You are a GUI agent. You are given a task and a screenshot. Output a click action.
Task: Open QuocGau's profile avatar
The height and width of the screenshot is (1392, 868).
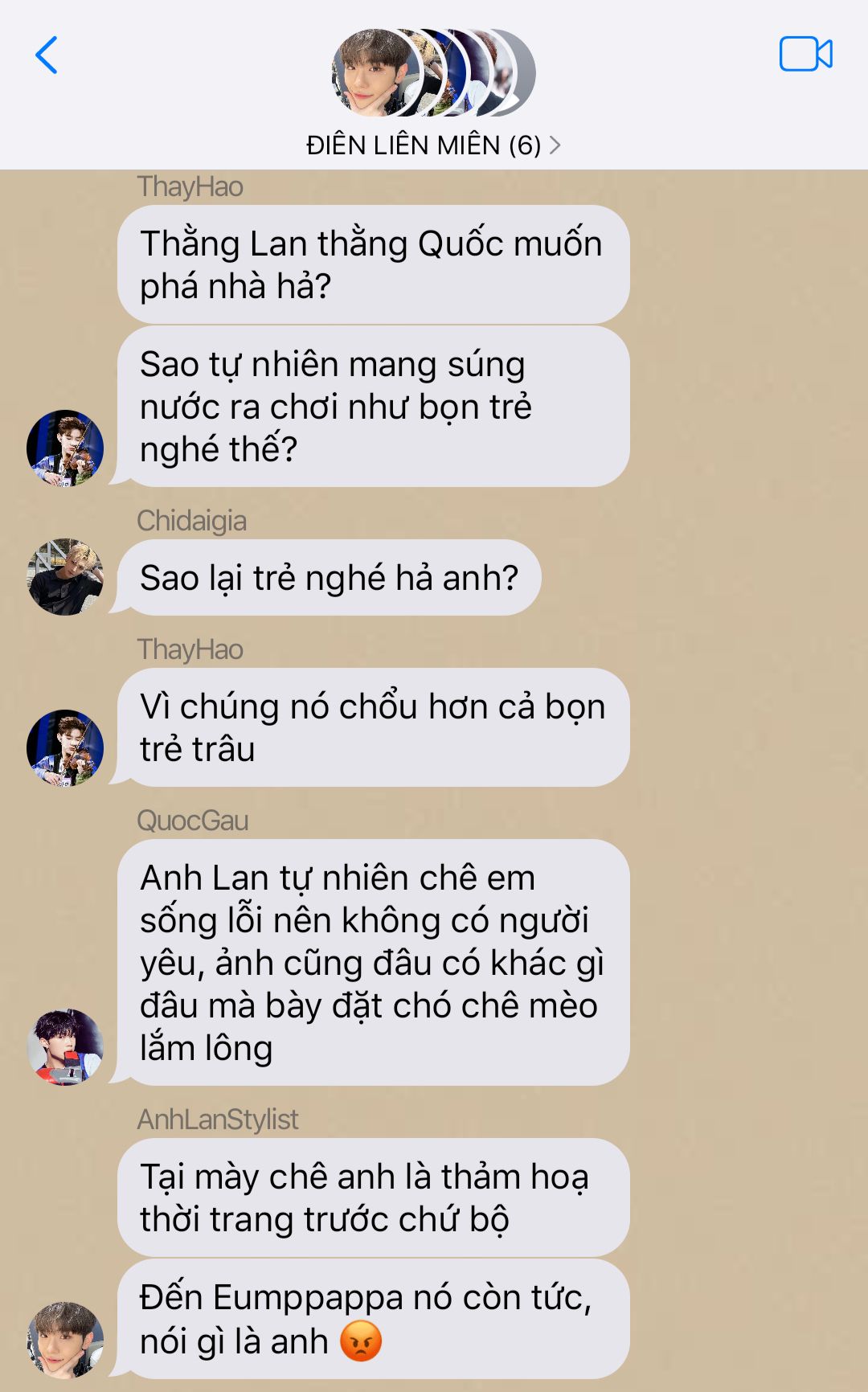pyautogui.click(x=65, y=1047)
